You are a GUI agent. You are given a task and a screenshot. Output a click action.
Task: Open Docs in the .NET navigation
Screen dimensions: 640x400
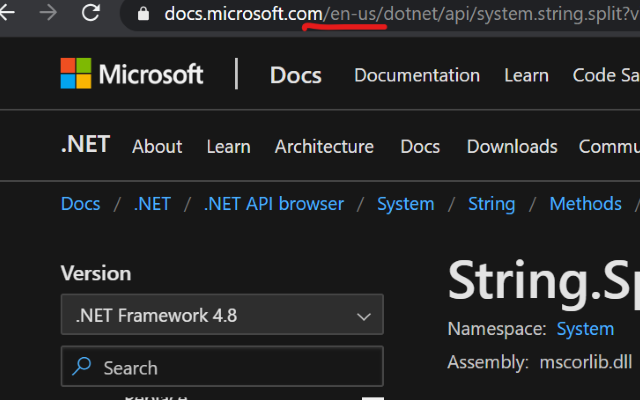[x=420, y=146]
